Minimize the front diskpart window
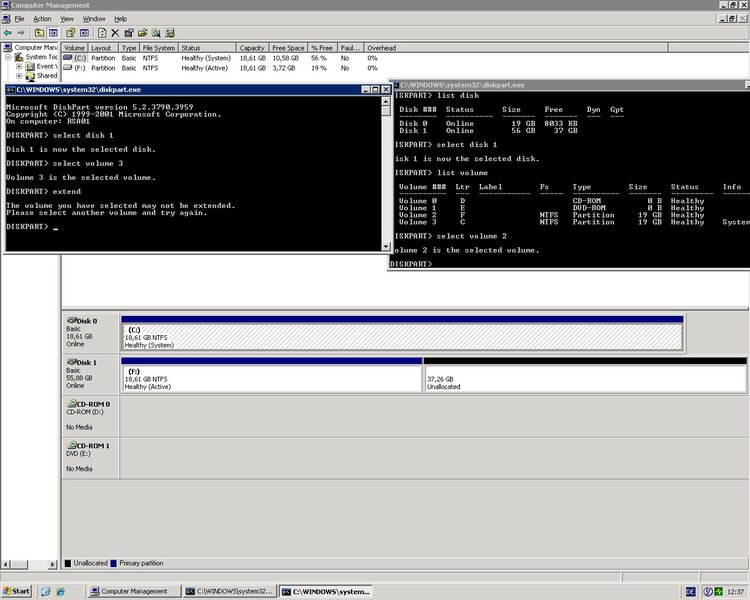The image size is (750, 600). coord(365,89)
